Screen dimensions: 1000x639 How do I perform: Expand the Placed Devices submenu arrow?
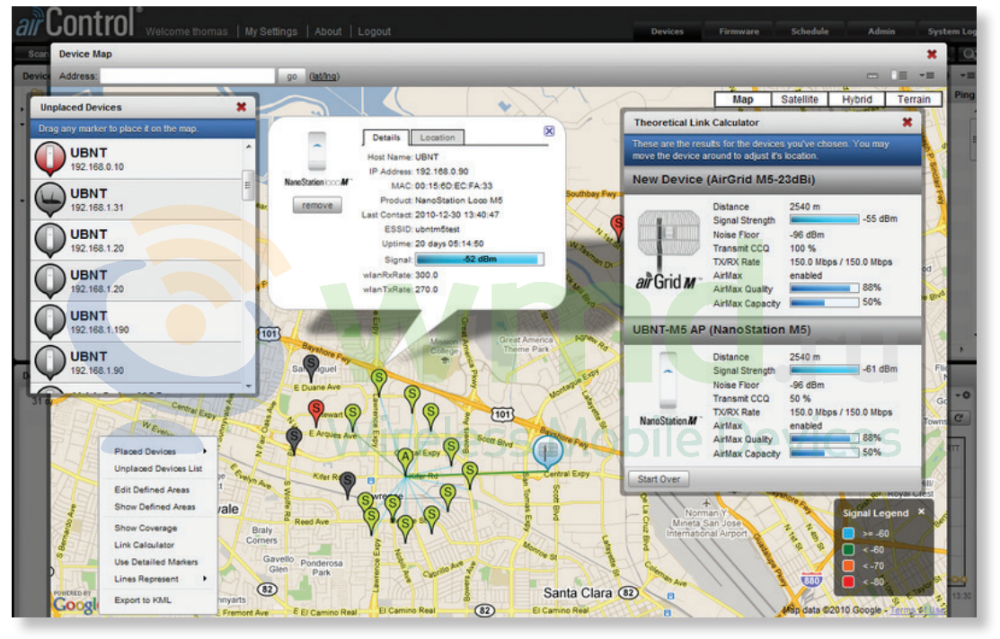point(205,452)
